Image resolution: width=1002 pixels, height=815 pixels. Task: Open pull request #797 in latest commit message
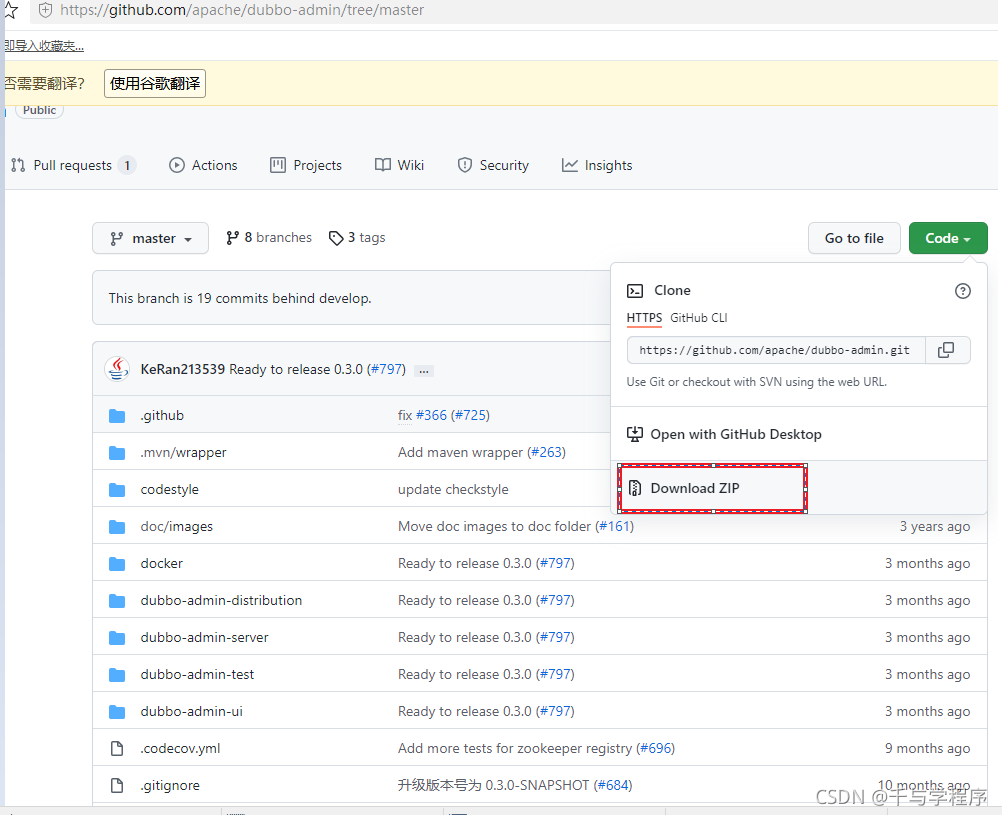387,369
